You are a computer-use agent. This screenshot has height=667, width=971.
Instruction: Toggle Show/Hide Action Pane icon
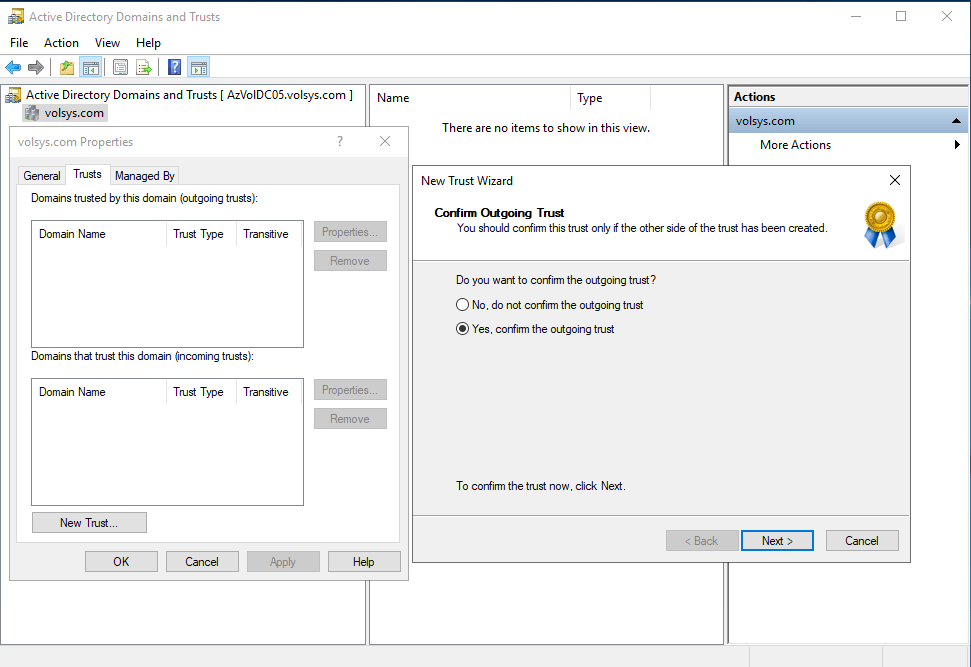pyautogui.click(x=198, y=68)
